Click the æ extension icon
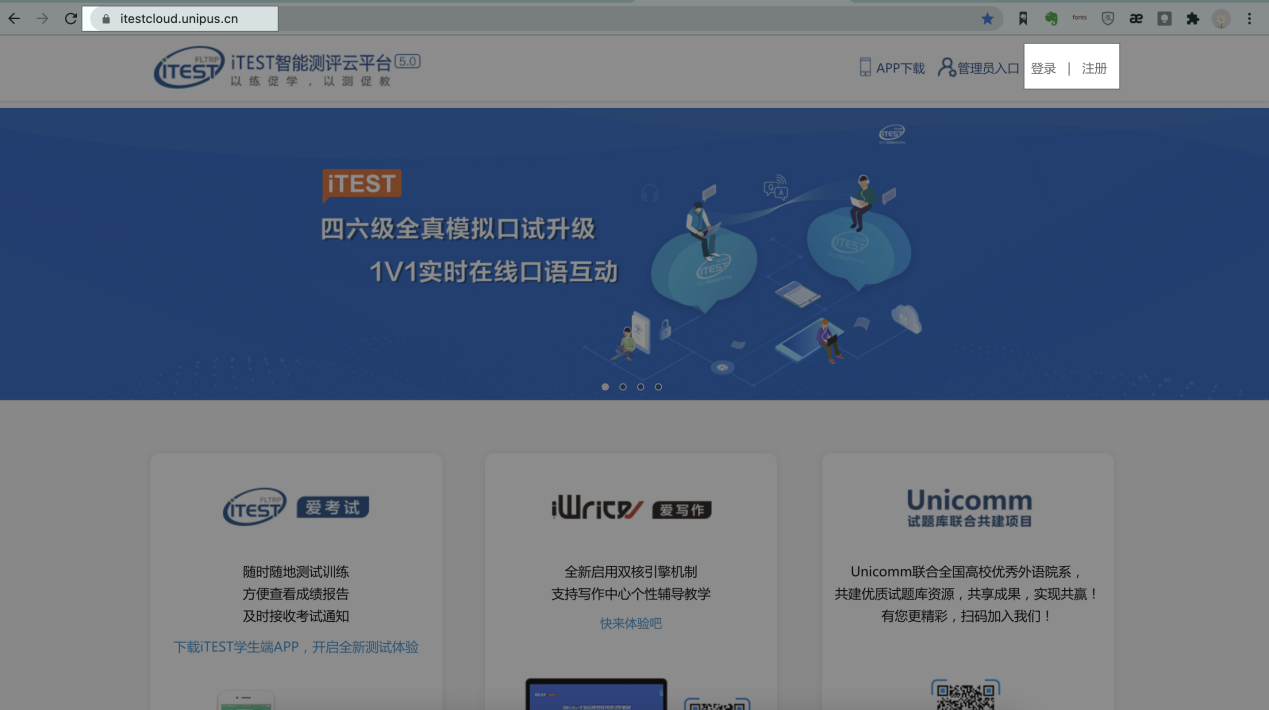 1136,19
